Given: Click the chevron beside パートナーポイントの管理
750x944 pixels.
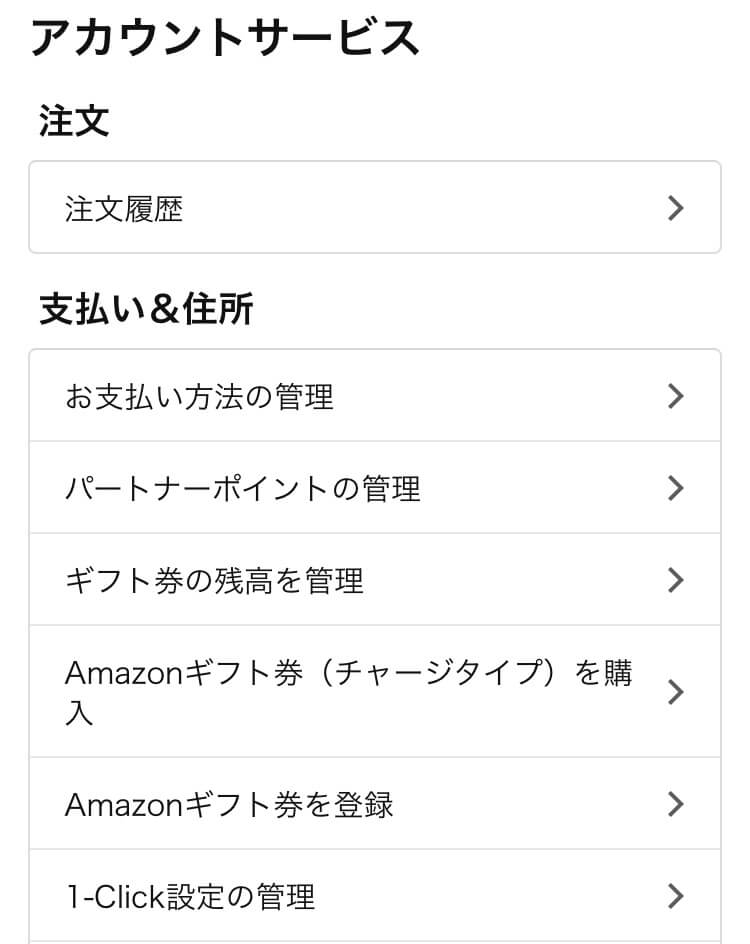Looking at the screenshot, I should [x=675, y=488].
